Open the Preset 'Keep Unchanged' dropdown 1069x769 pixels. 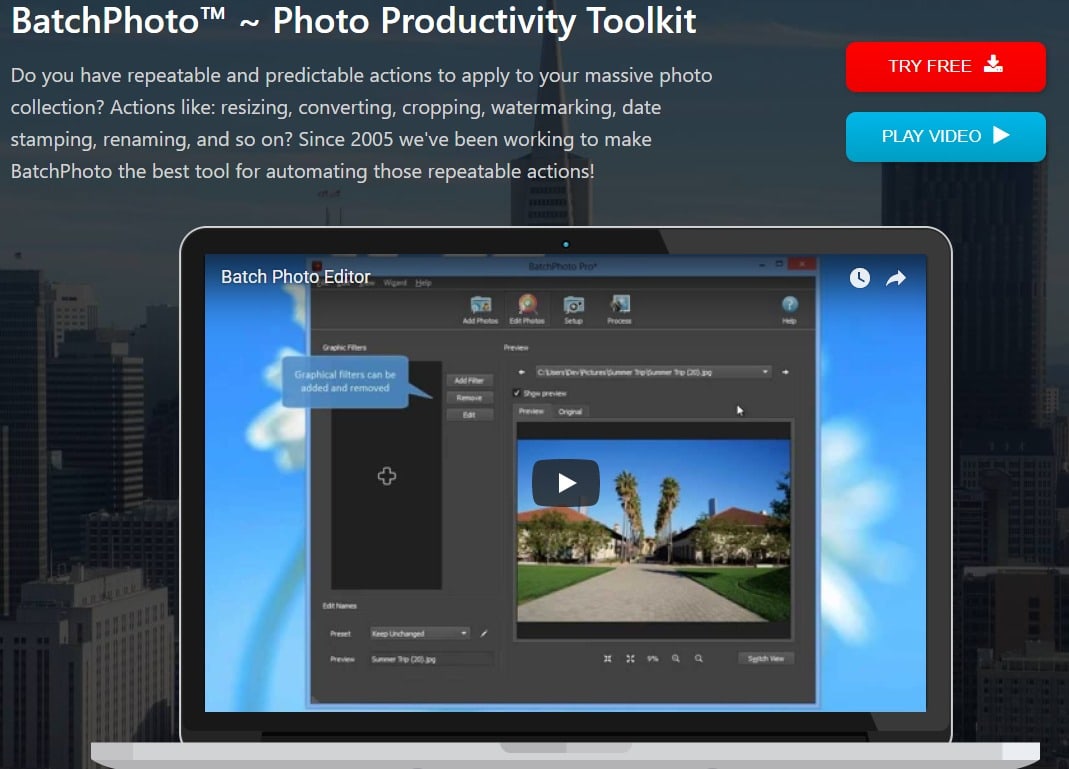tap(420, 633)
